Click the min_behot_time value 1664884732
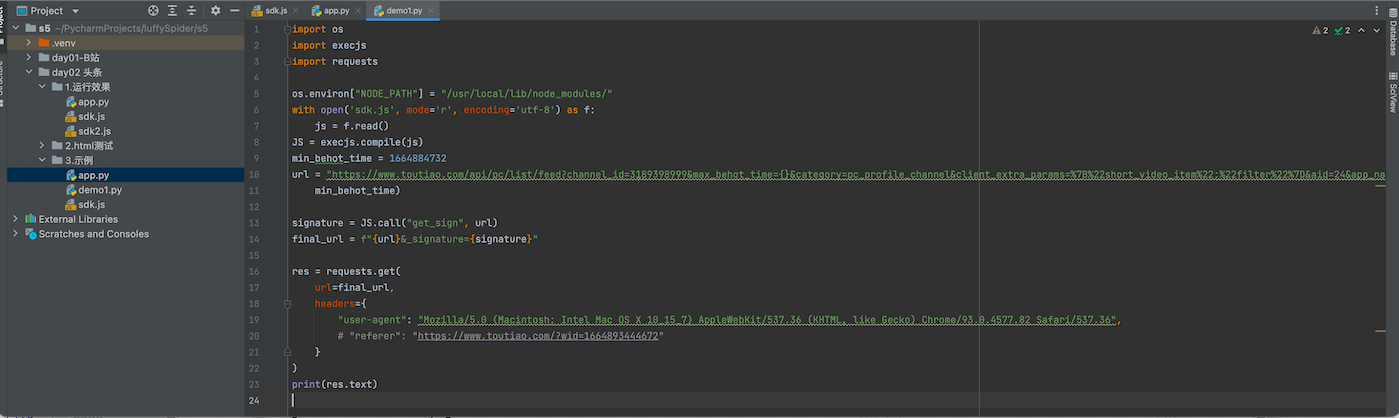Screen dimensions: 1399x418 tap(417, 158)
